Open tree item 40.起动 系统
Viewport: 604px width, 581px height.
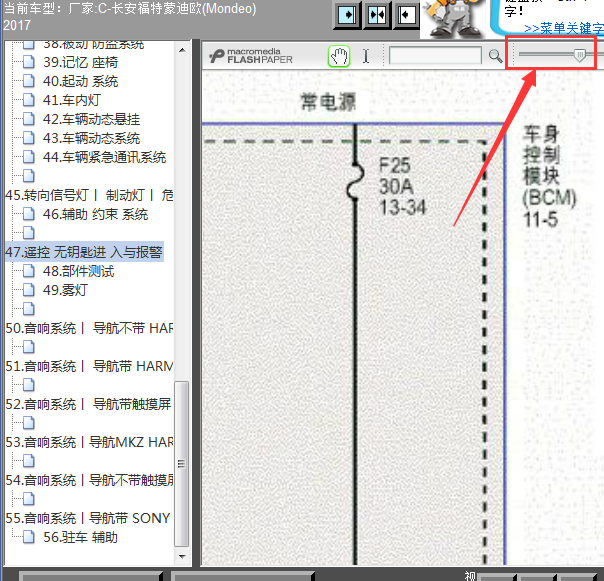(x=80, y=81)
